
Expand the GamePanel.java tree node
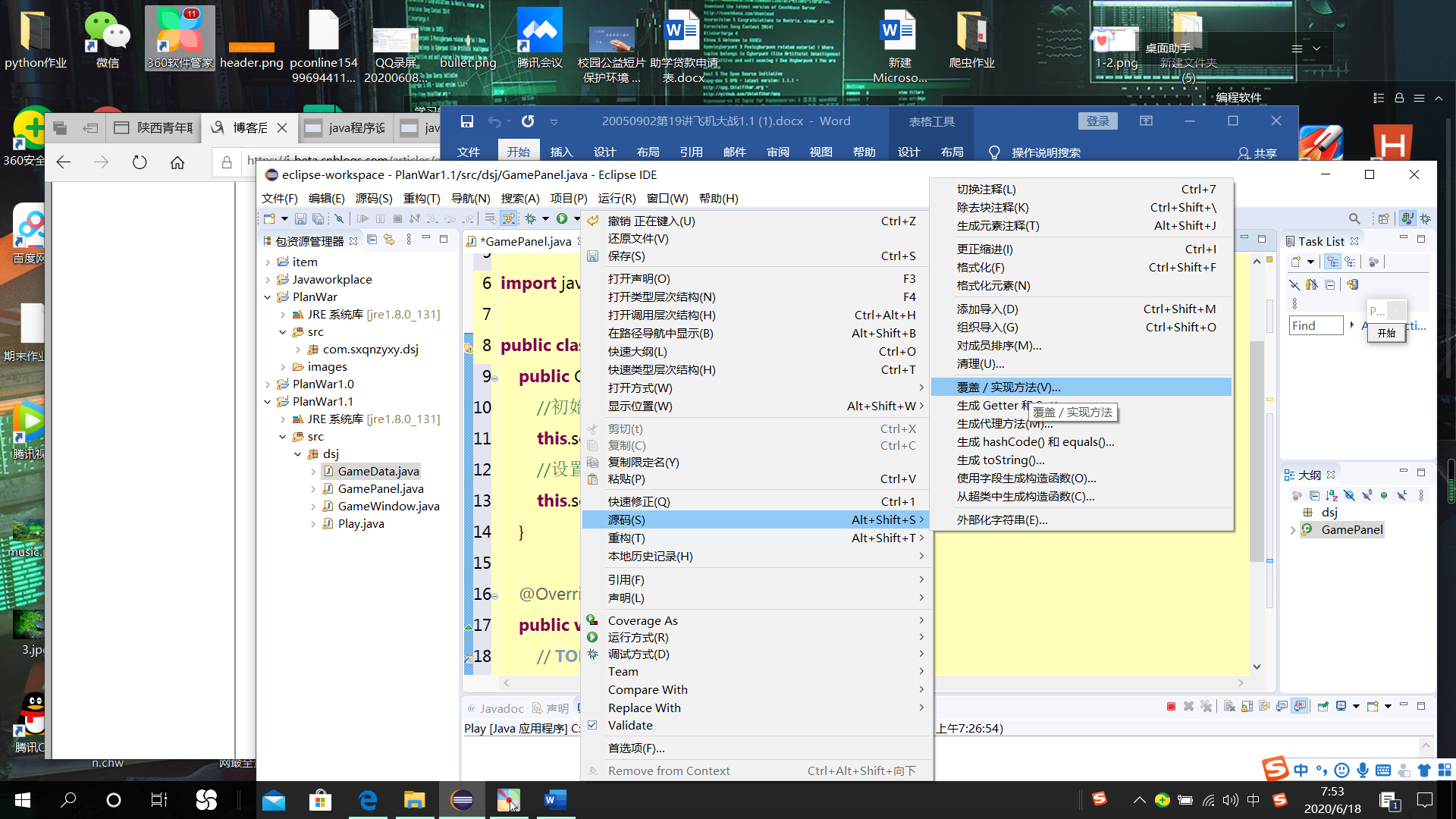click(313, 489)
